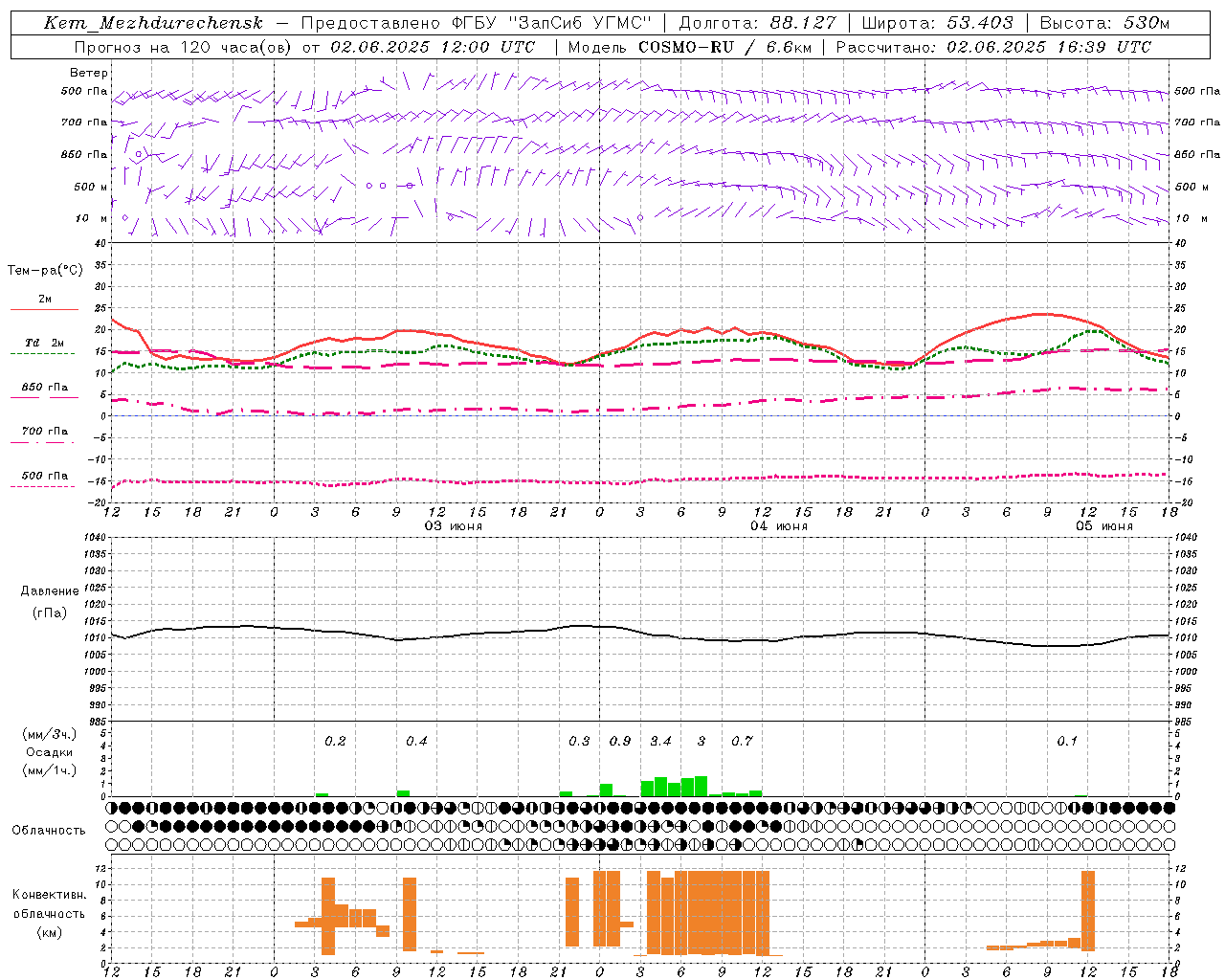Viewport: 1225px width, 980px height.
Task: Click the 3.4 precipitation total
Action: (x=660, y=741)
